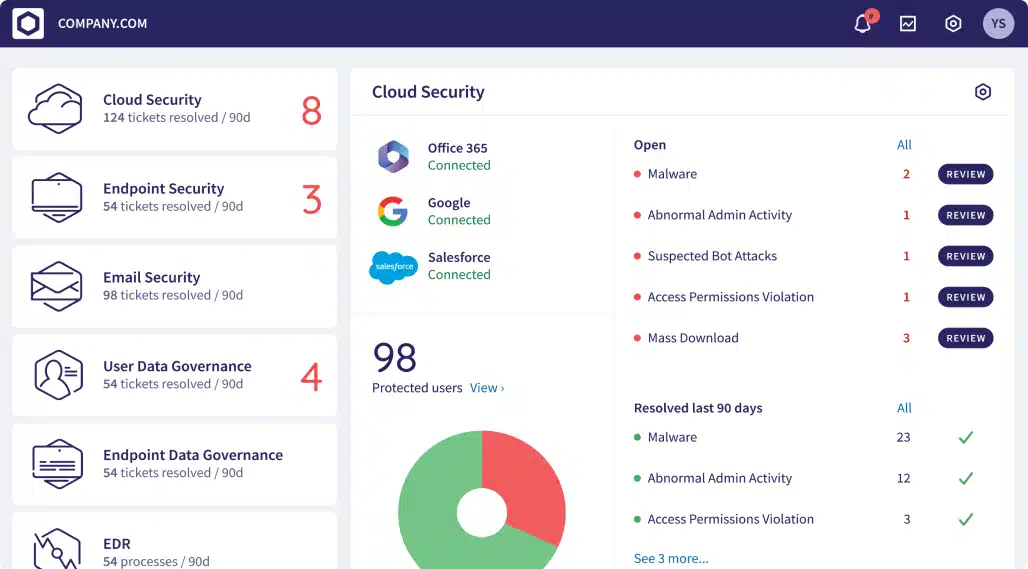
Task: Open the notifications bell
Action: (863, 24)
